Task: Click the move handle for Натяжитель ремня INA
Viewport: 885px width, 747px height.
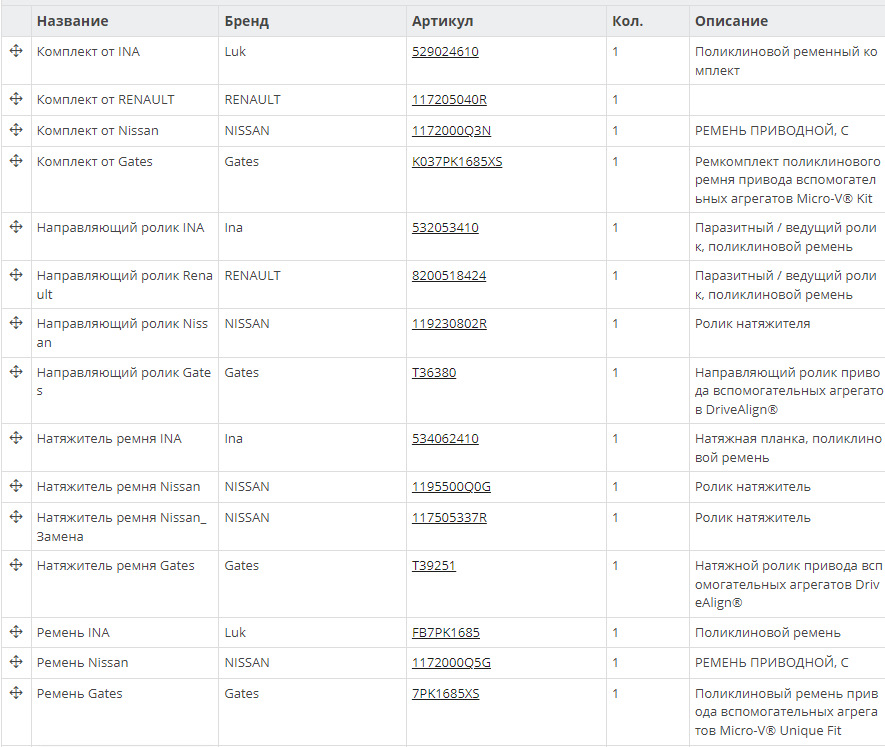Action: tap(16, 438)
